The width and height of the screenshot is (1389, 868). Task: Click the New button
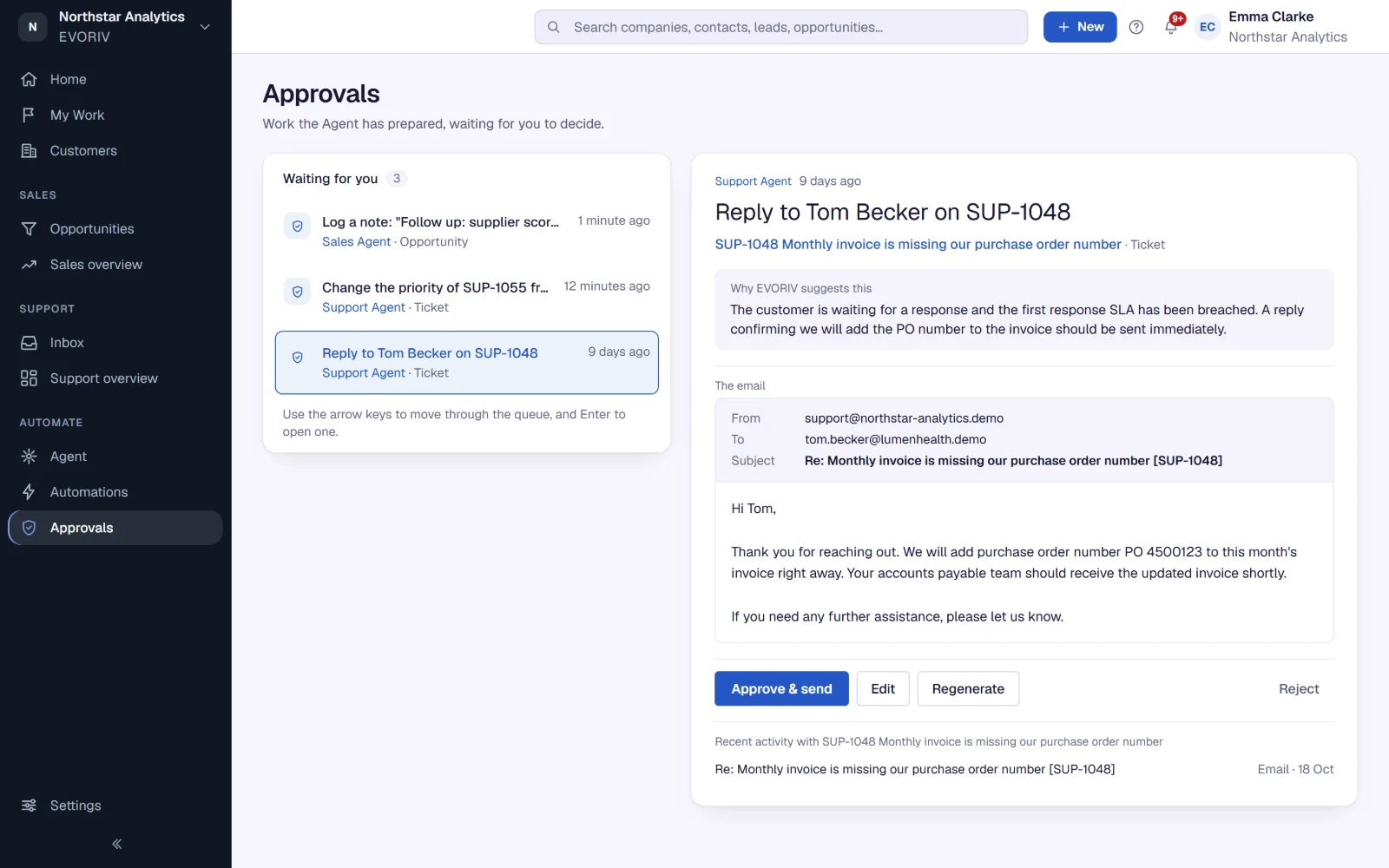pyautogui.click(x=1079, y=27)
